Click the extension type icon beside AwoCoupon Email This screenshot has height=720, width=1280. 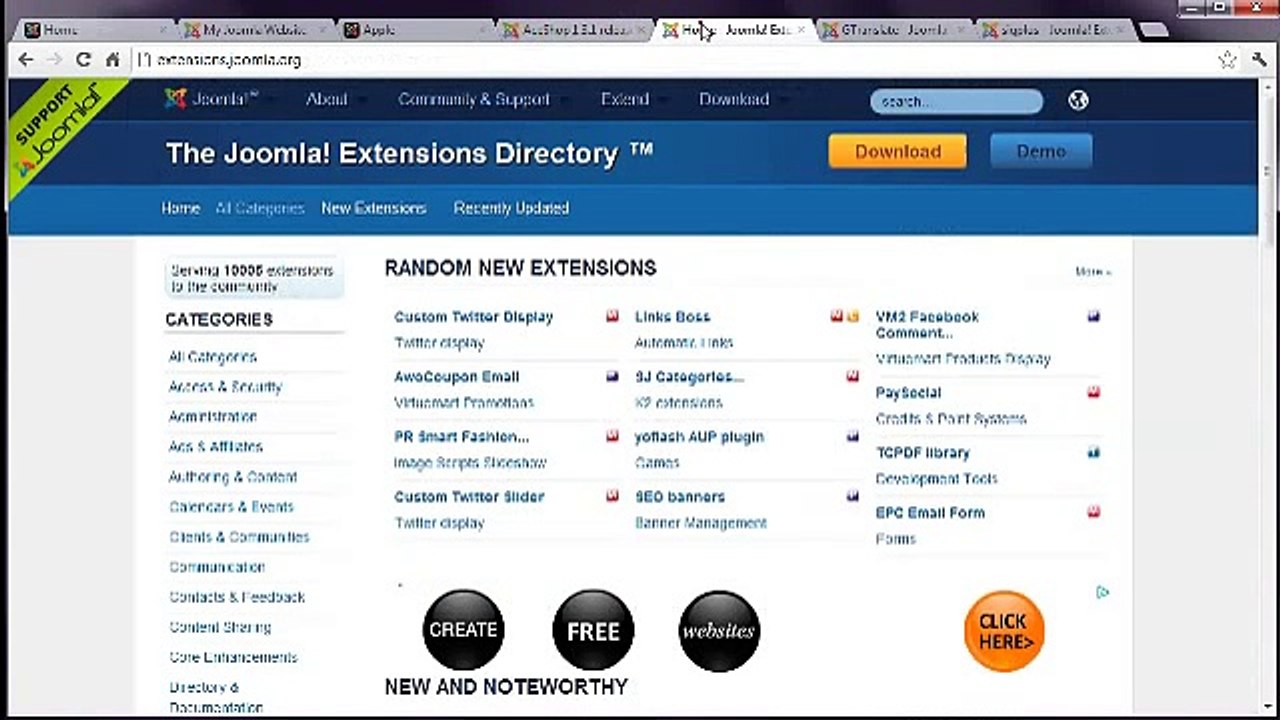[x=612, y=376]
